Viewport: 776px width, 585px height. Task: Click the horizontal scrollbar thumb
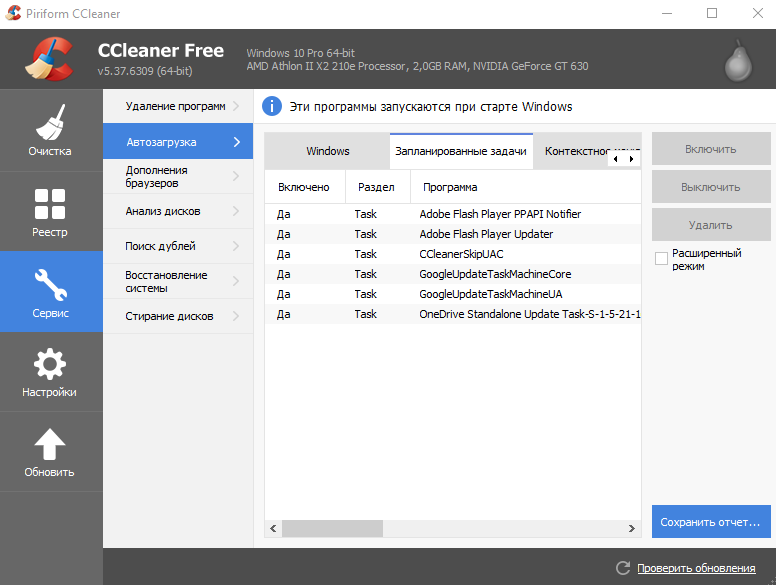tap(332, 529)
